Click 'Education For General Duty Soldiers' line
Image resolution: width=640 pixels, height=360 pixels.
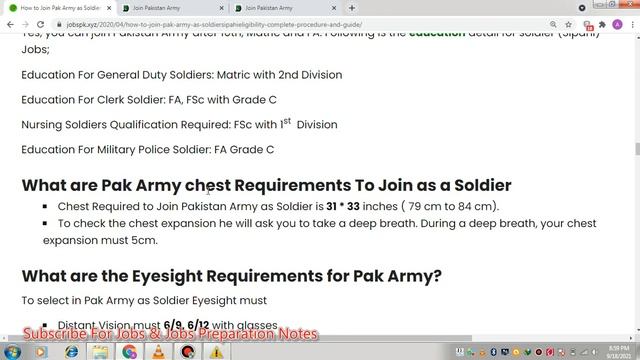tap(182, 75)
